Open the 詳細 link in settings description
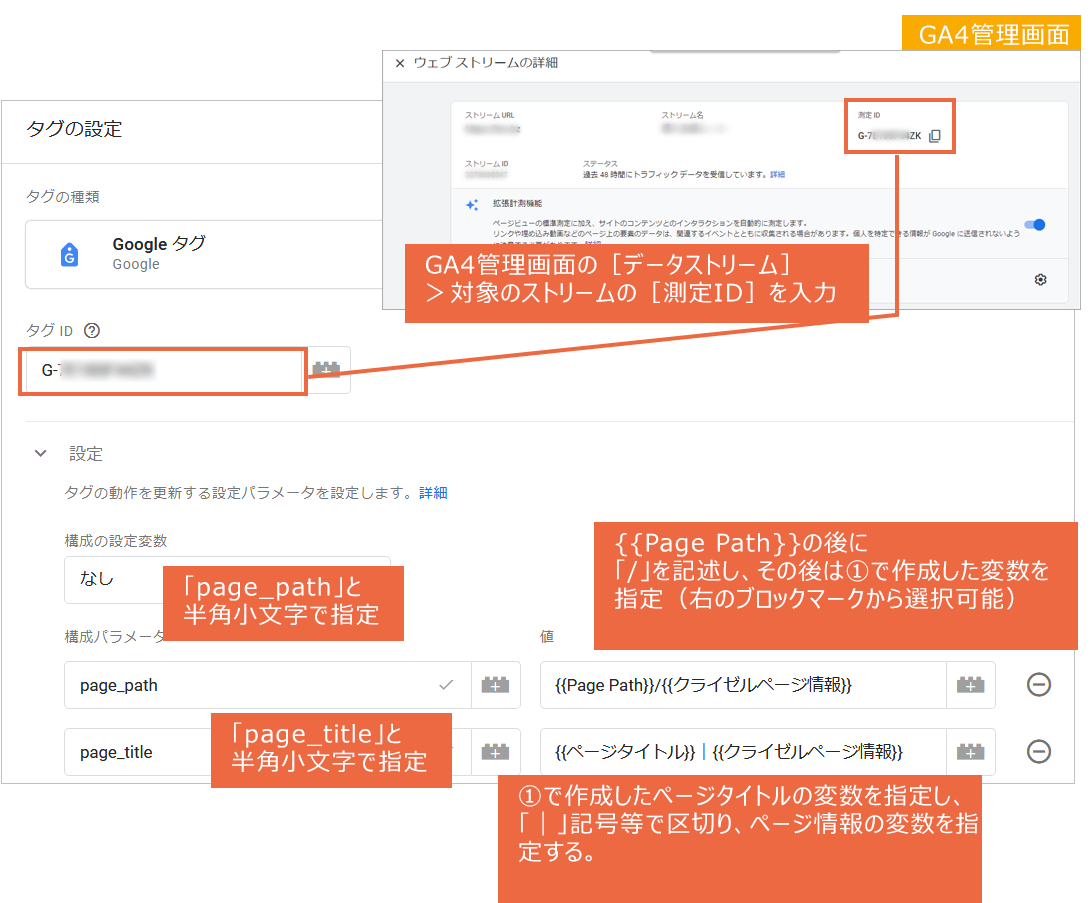This screenshot has height=903, width=1091. pyautogui.click(x=433, y=493)
